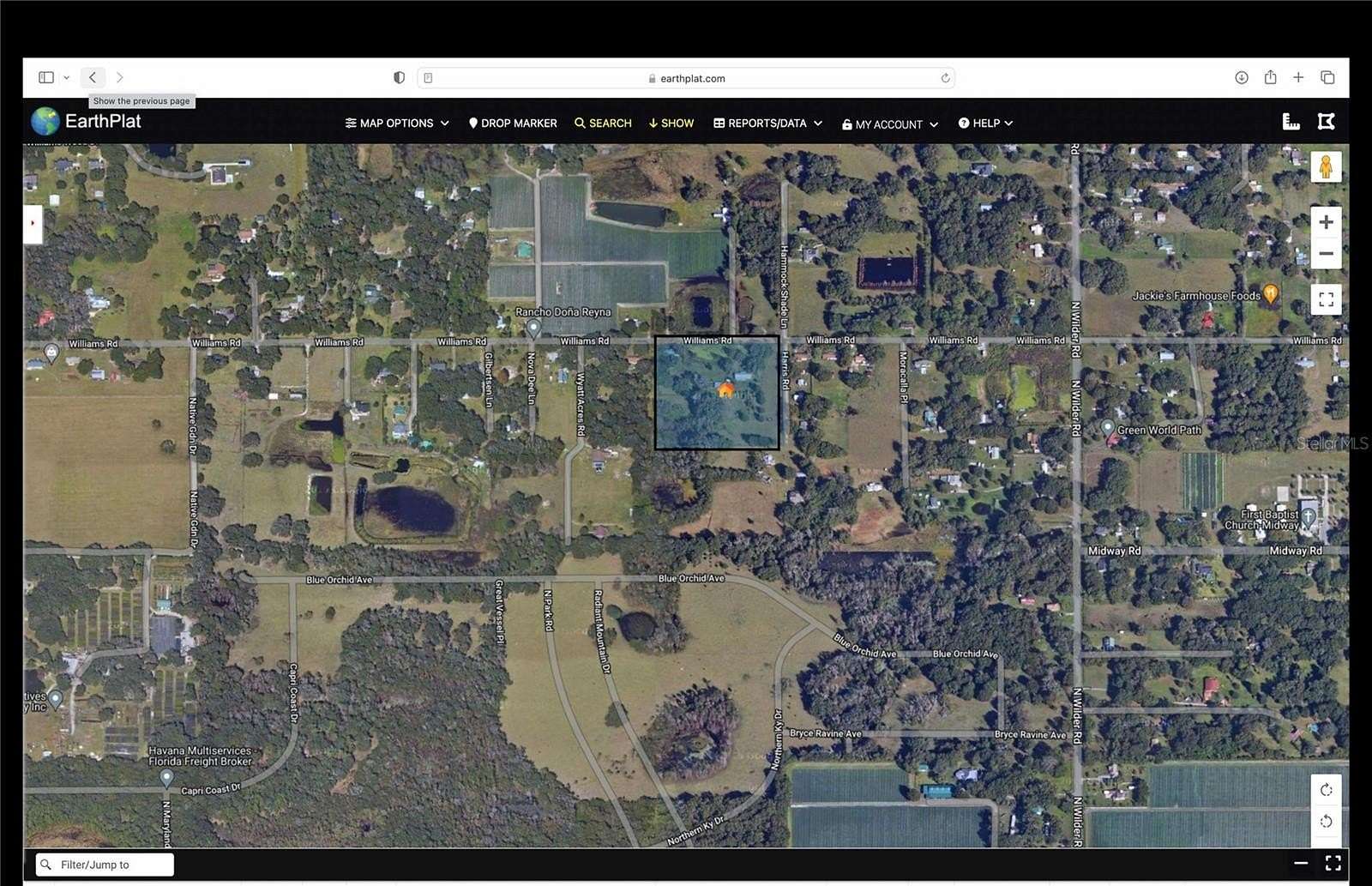Toggle the Show layers menu
This screenshot has height=886, width=1372.
(671, 123)
